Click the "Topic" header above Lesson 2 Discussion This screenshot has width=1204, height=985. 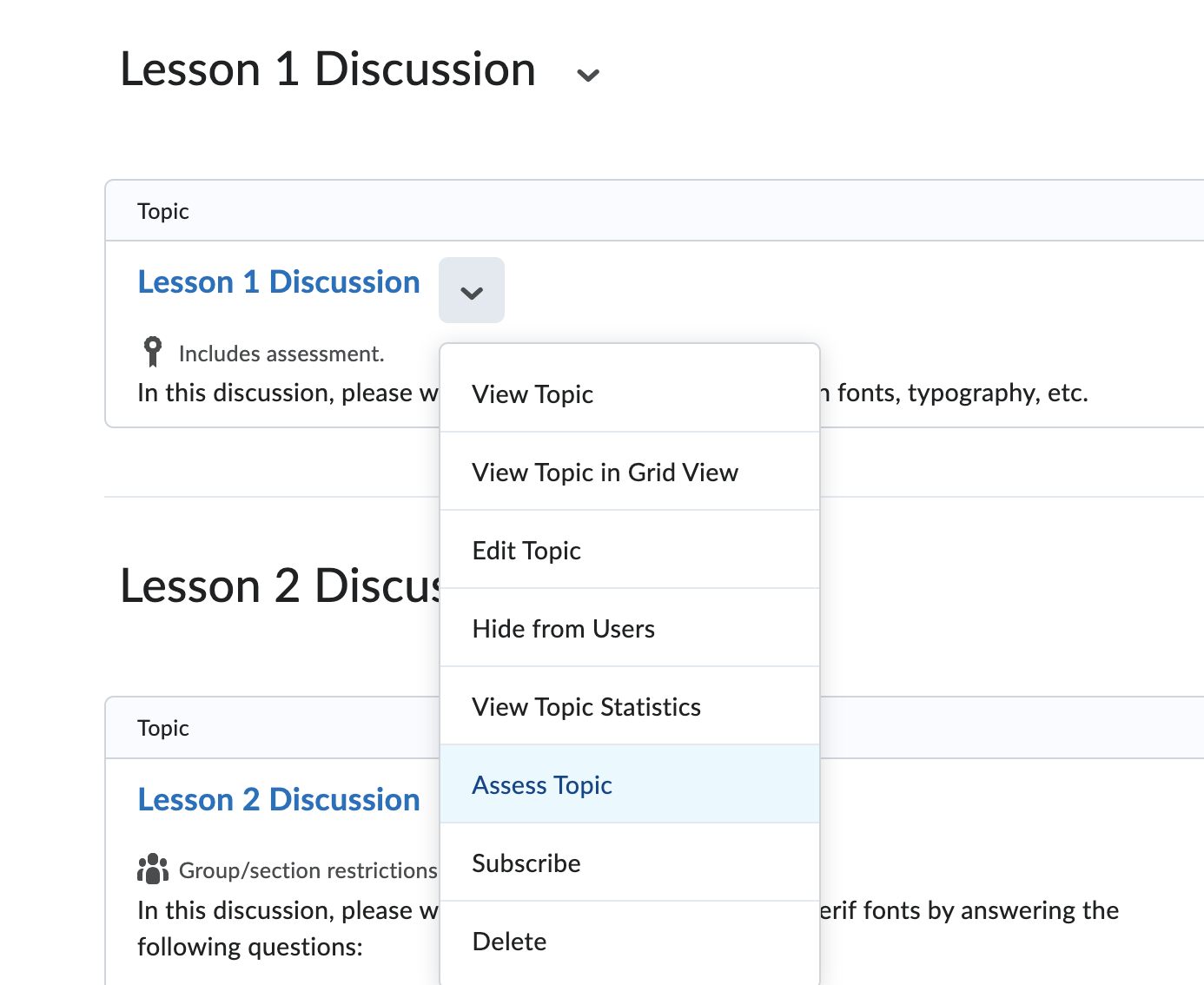tap(163, 728)
